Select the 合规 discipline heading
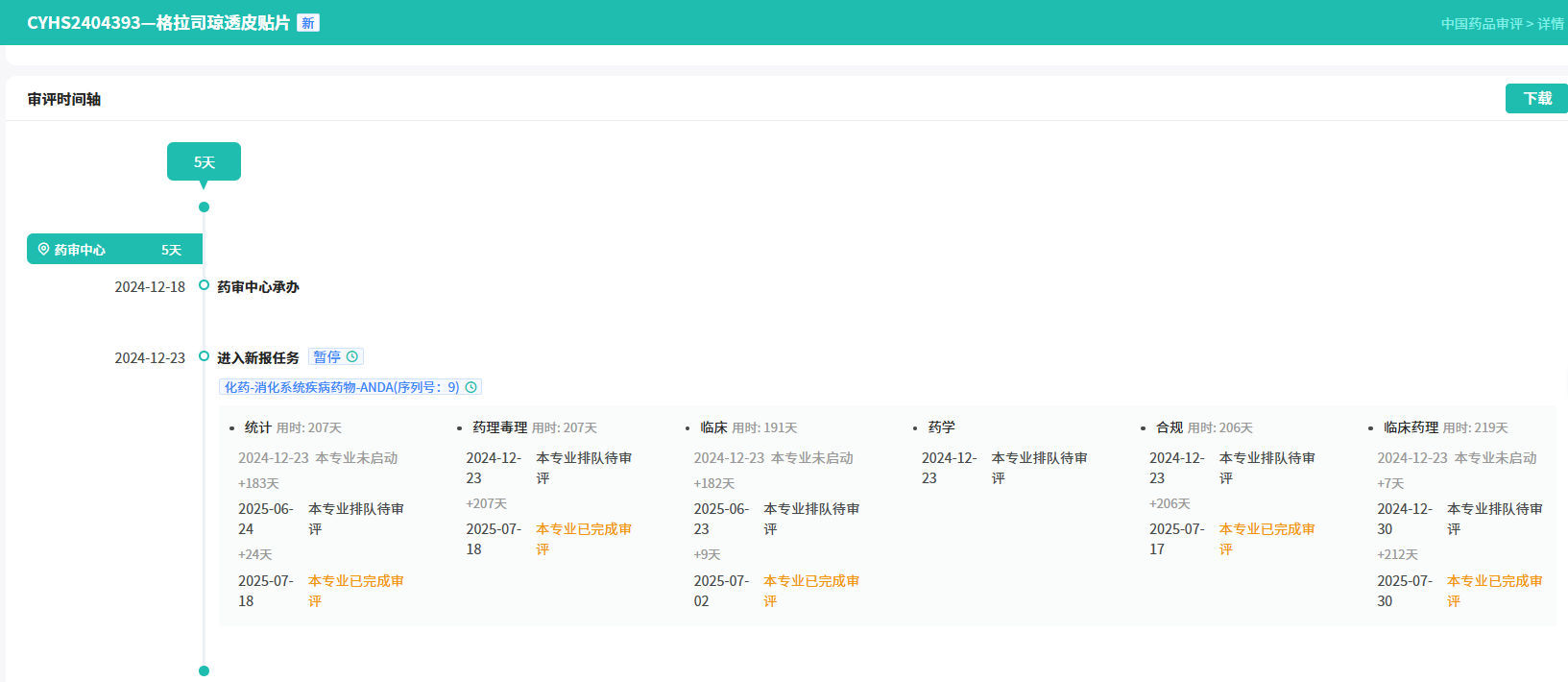This screenshot has width=1568, height=682. point(1169,427)
